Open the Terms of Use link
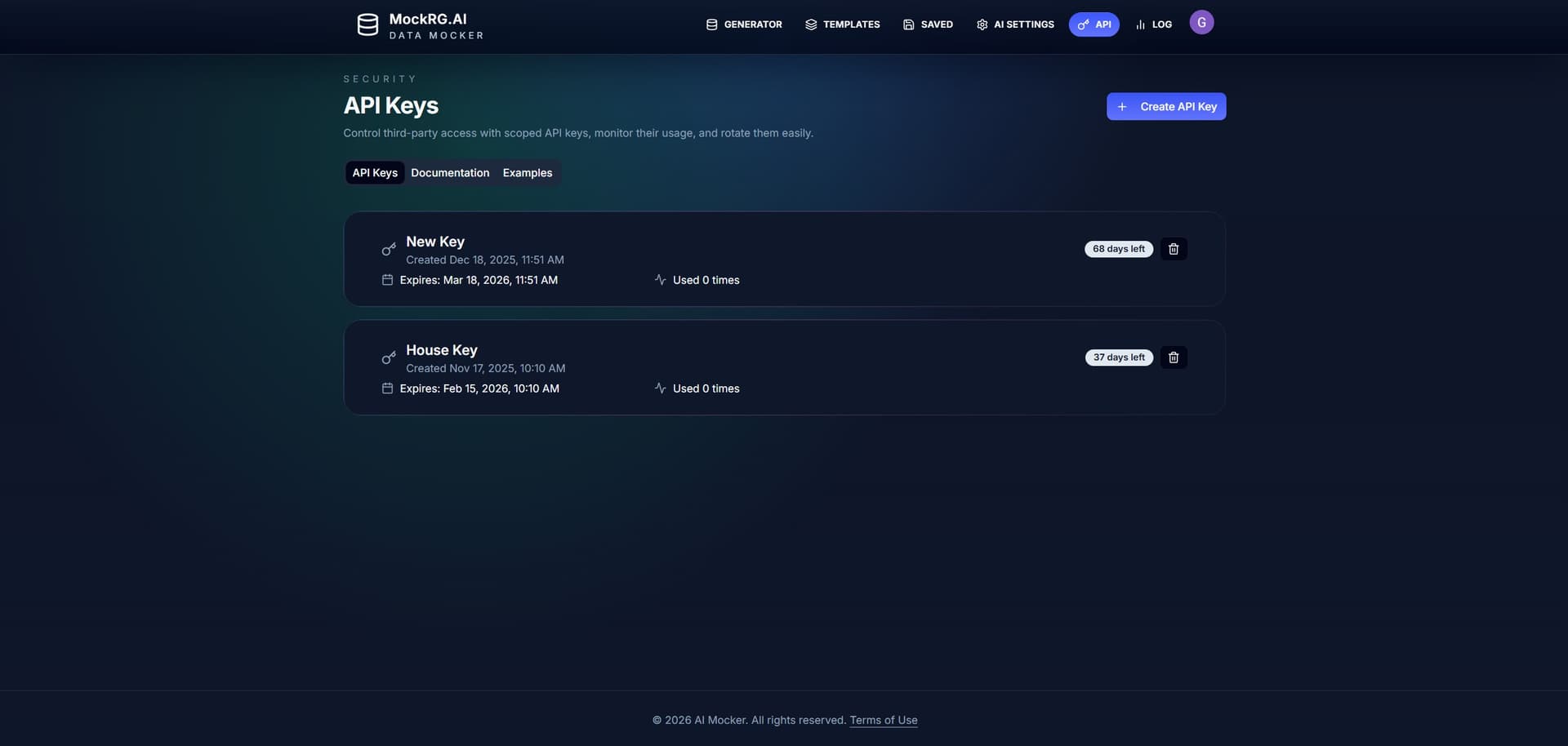 (883, 719)
